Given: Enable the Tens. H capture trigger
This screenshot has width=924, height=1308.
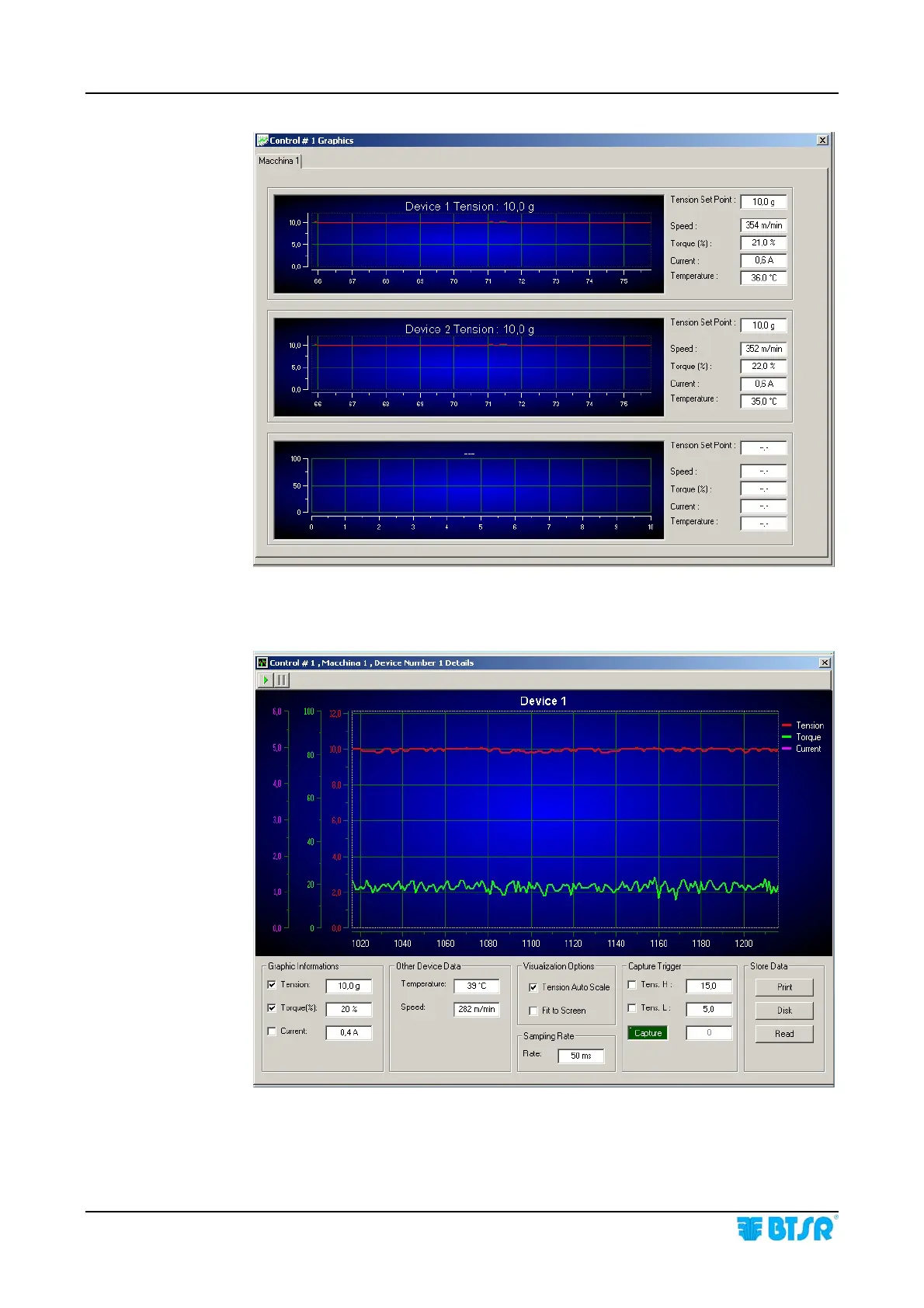Looking at the screenshot, I should click(x=632, y=985).
